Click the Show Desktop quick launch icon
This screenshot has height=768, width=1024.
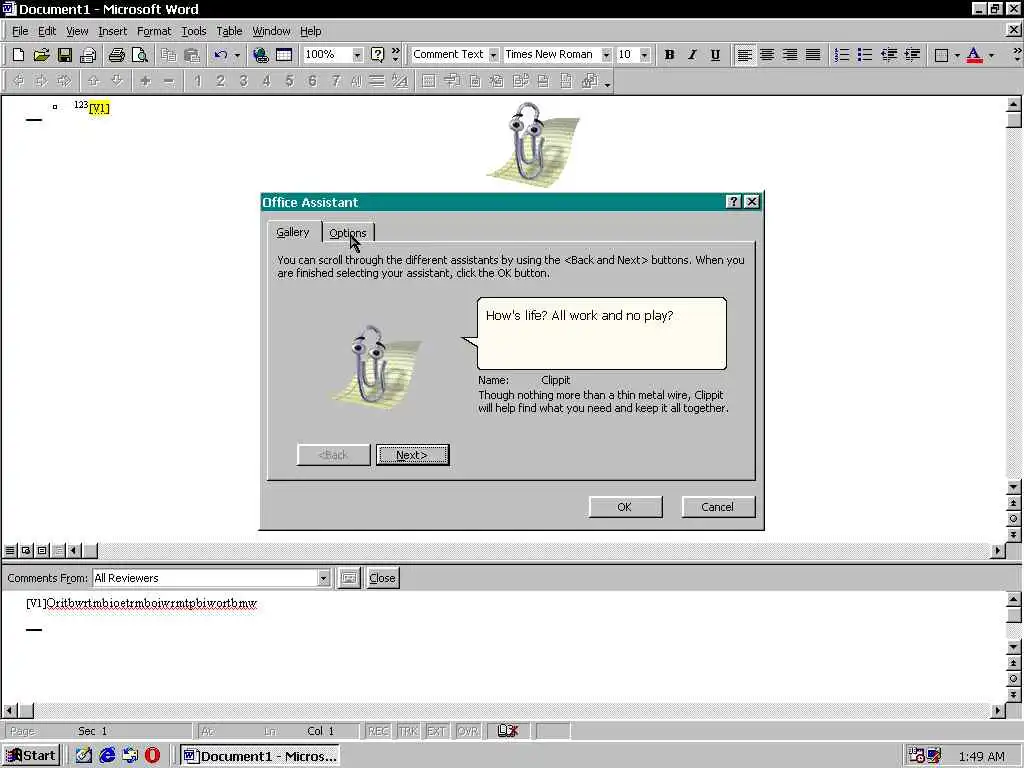pyautogui.click(x=84, y=756)
